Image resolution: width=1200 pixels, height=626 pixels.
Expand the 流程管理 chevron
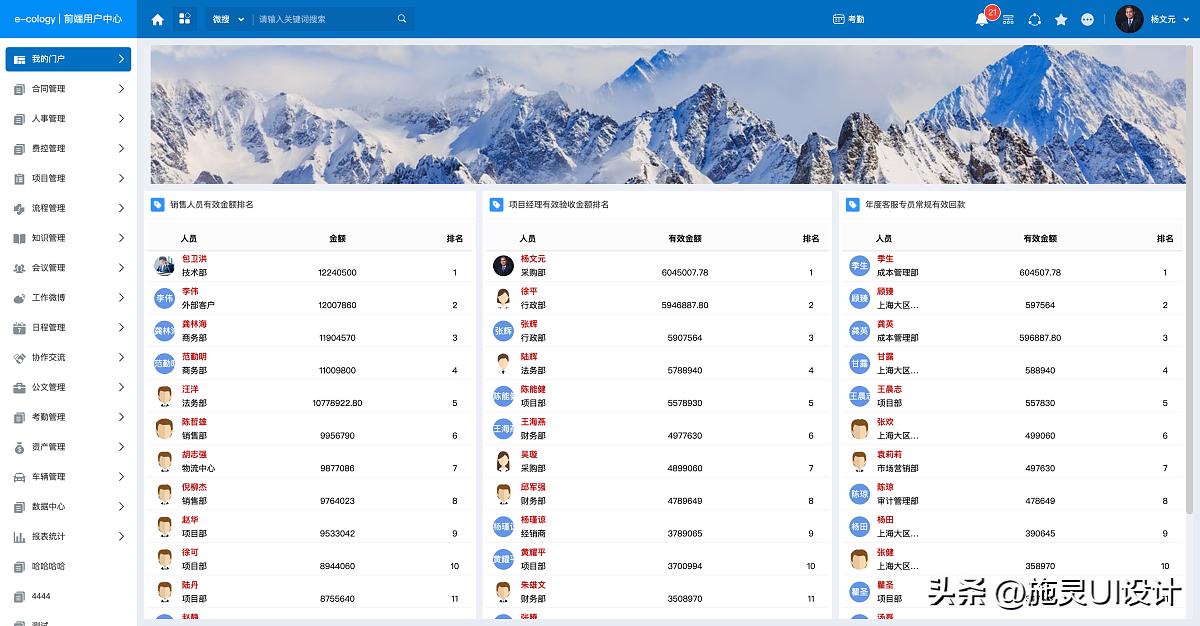click(121, 208)
